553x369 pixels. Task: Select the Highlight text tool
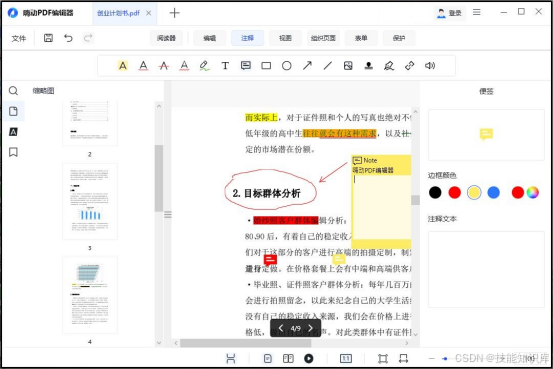pyautogui.click(x=123, y=66)
